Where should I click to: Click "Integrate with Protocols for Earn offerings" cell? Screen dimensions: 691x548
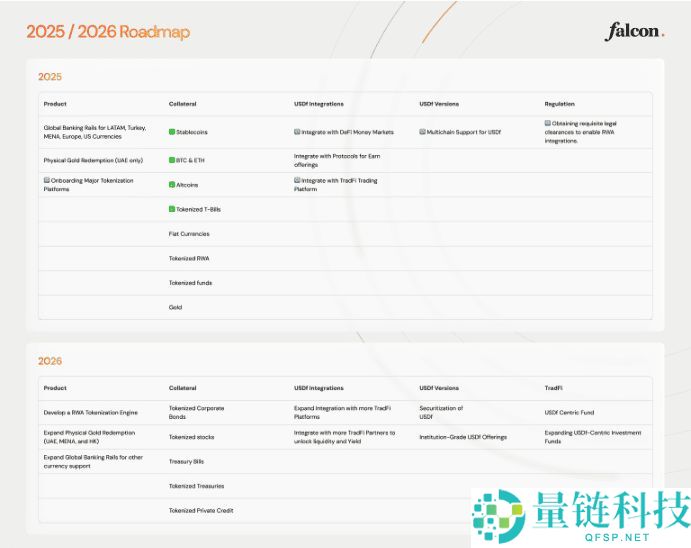click(x=337, y=160)
